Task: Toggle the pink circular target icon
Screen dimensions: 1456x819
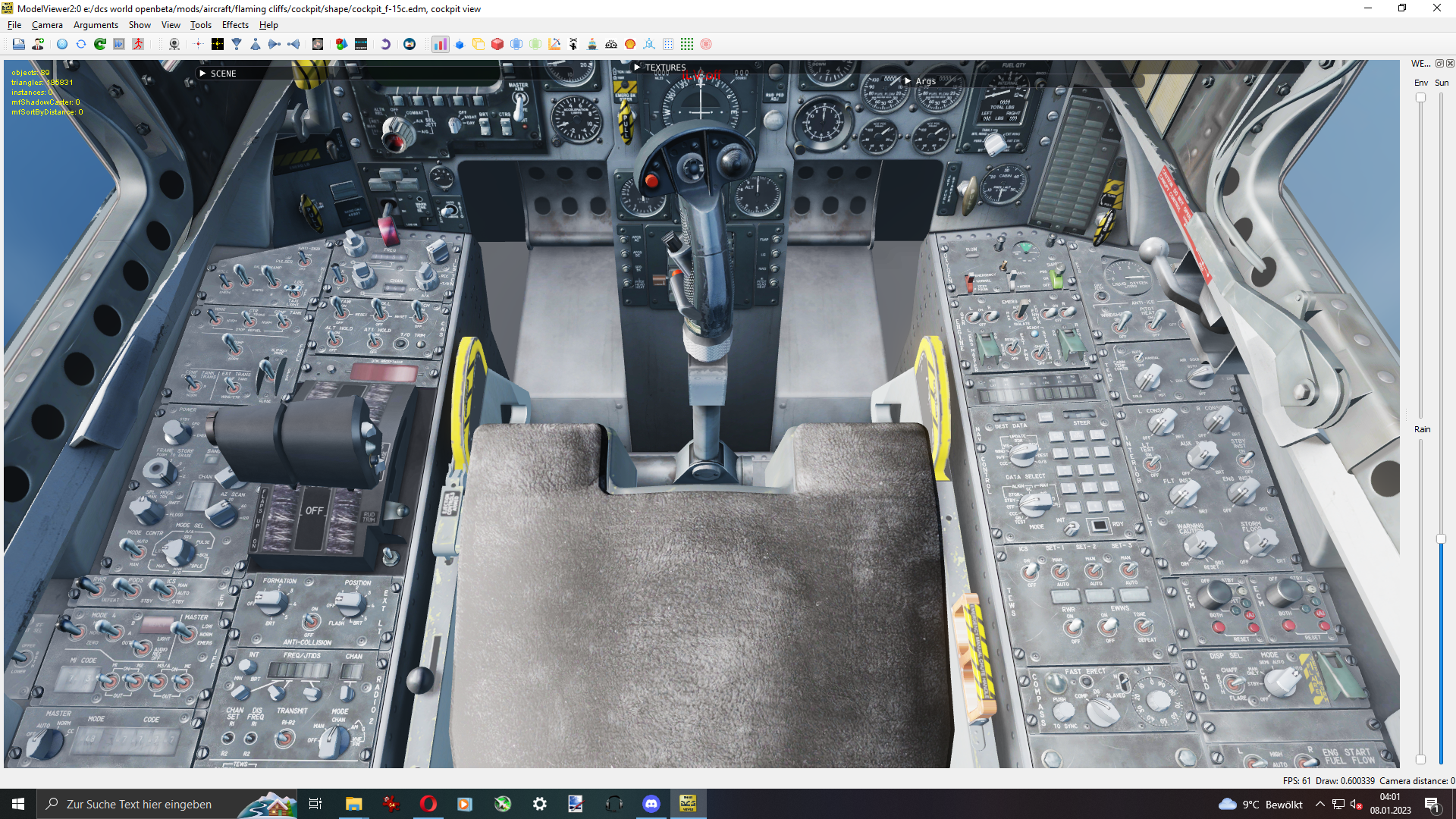Action: [706, 44]
